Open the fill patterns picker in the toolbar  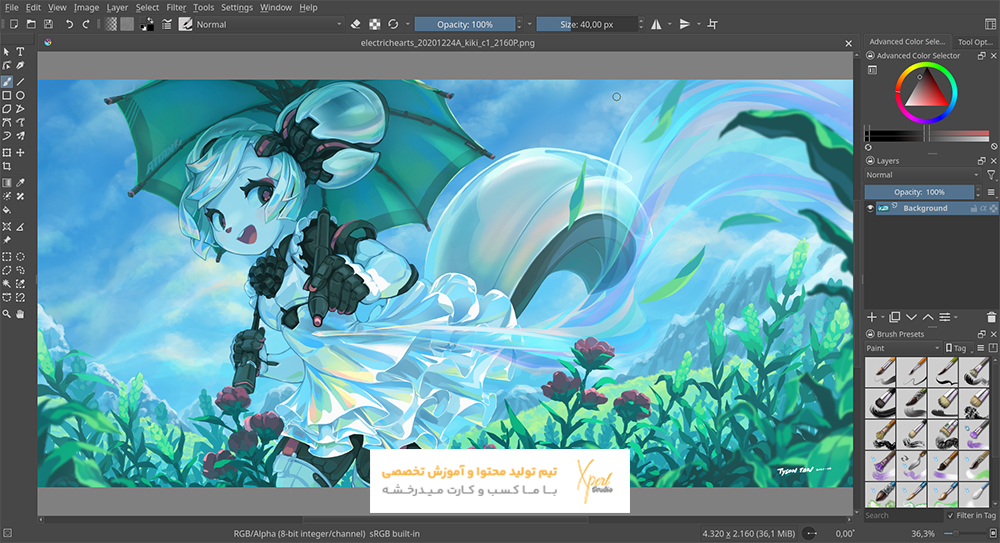[x=128, y=24]
